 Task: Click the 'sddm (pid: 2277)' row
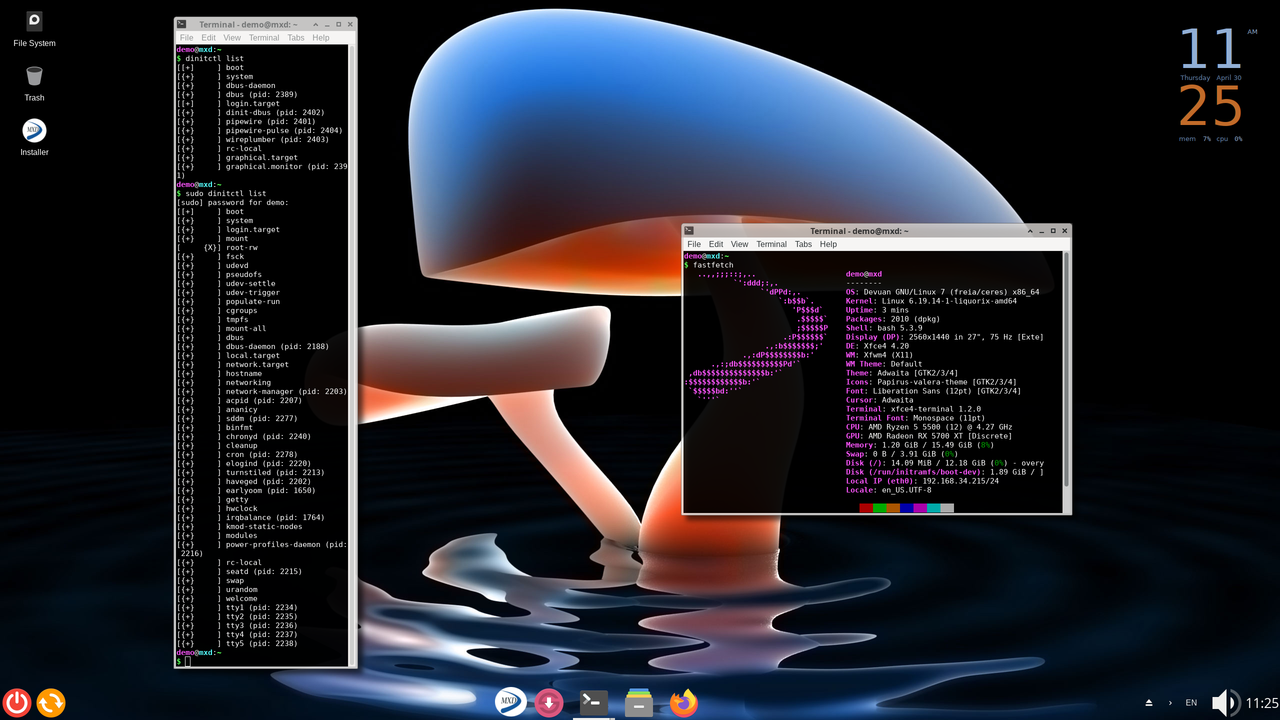click(236, 419)
